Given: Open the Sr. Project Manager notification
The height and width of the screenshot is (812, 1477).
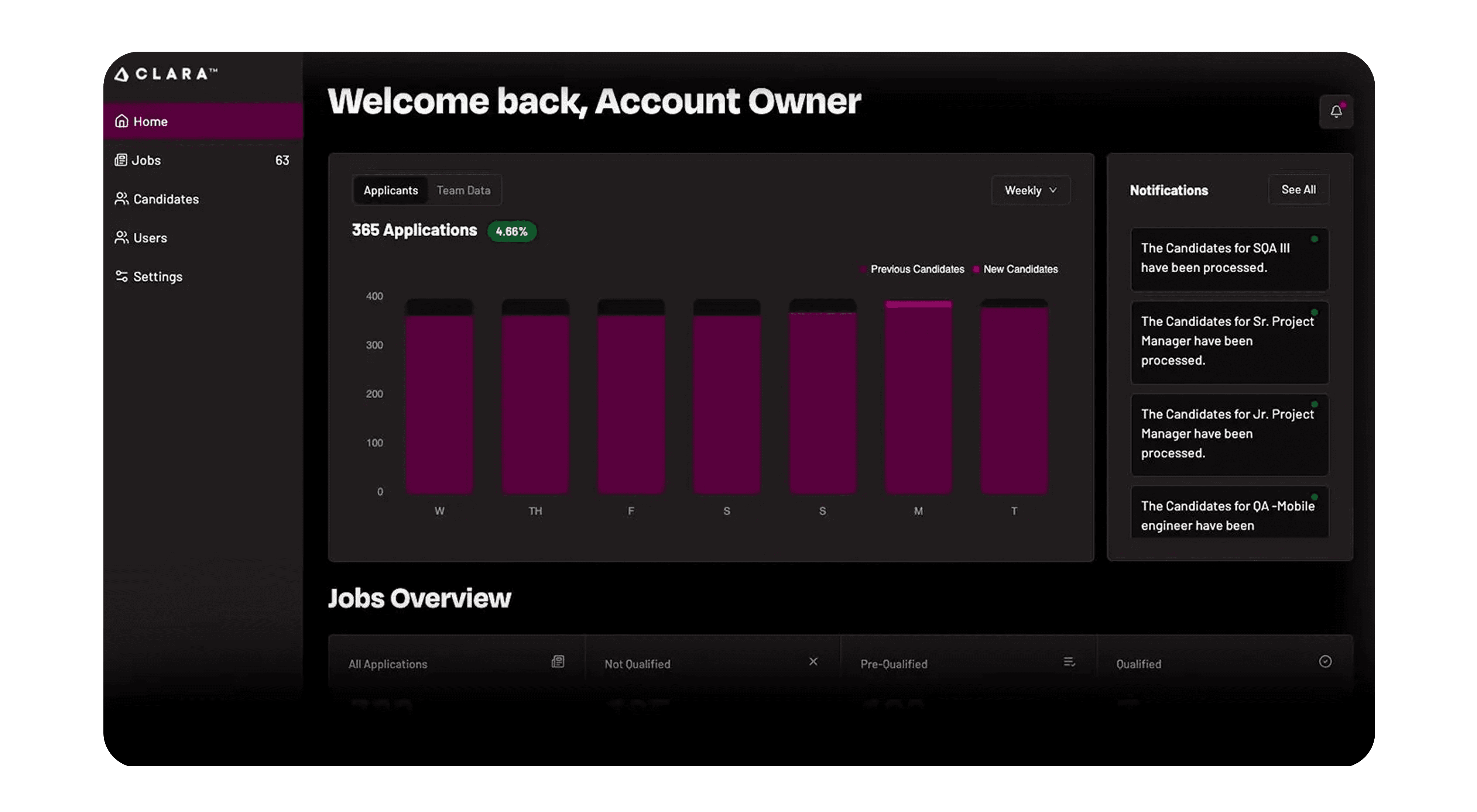Looking at the screenshot, I should (x=1229, y=341).
